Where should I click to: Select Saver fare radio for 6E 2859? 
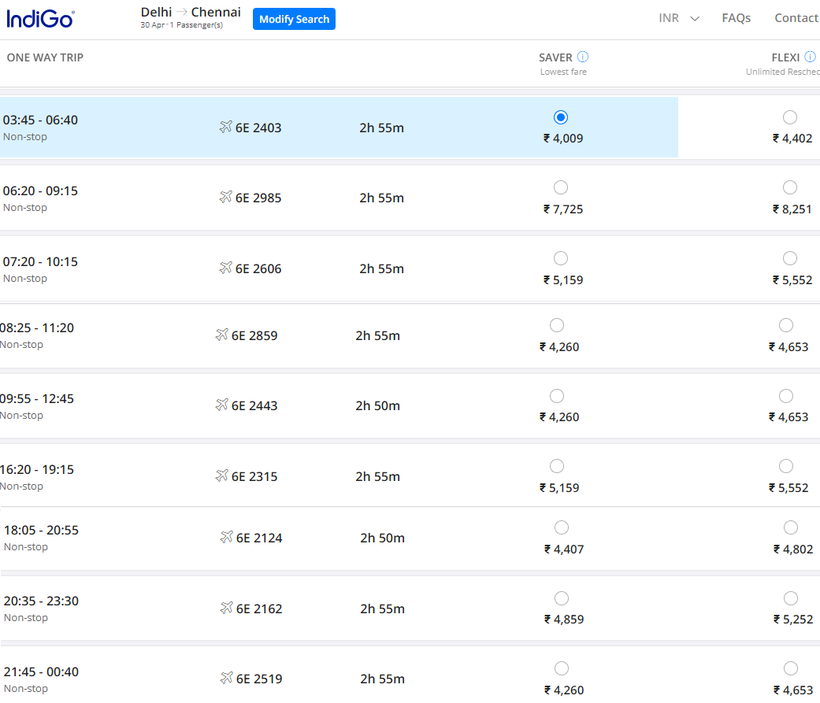point(557,325)
